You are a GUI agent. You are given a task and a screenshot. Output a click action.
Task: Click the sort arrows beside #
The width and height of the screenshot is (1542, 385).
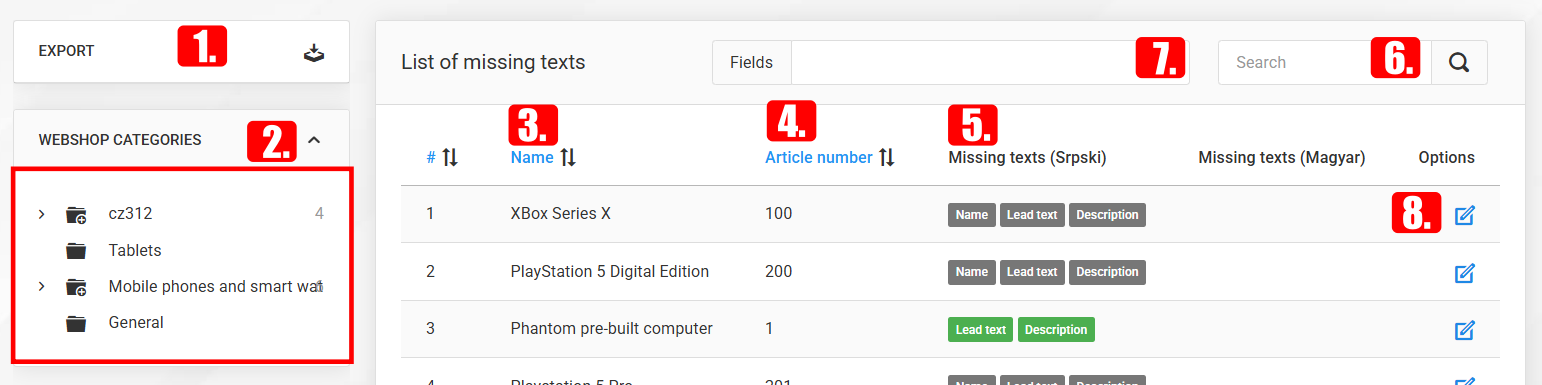[x=450, y=157]
